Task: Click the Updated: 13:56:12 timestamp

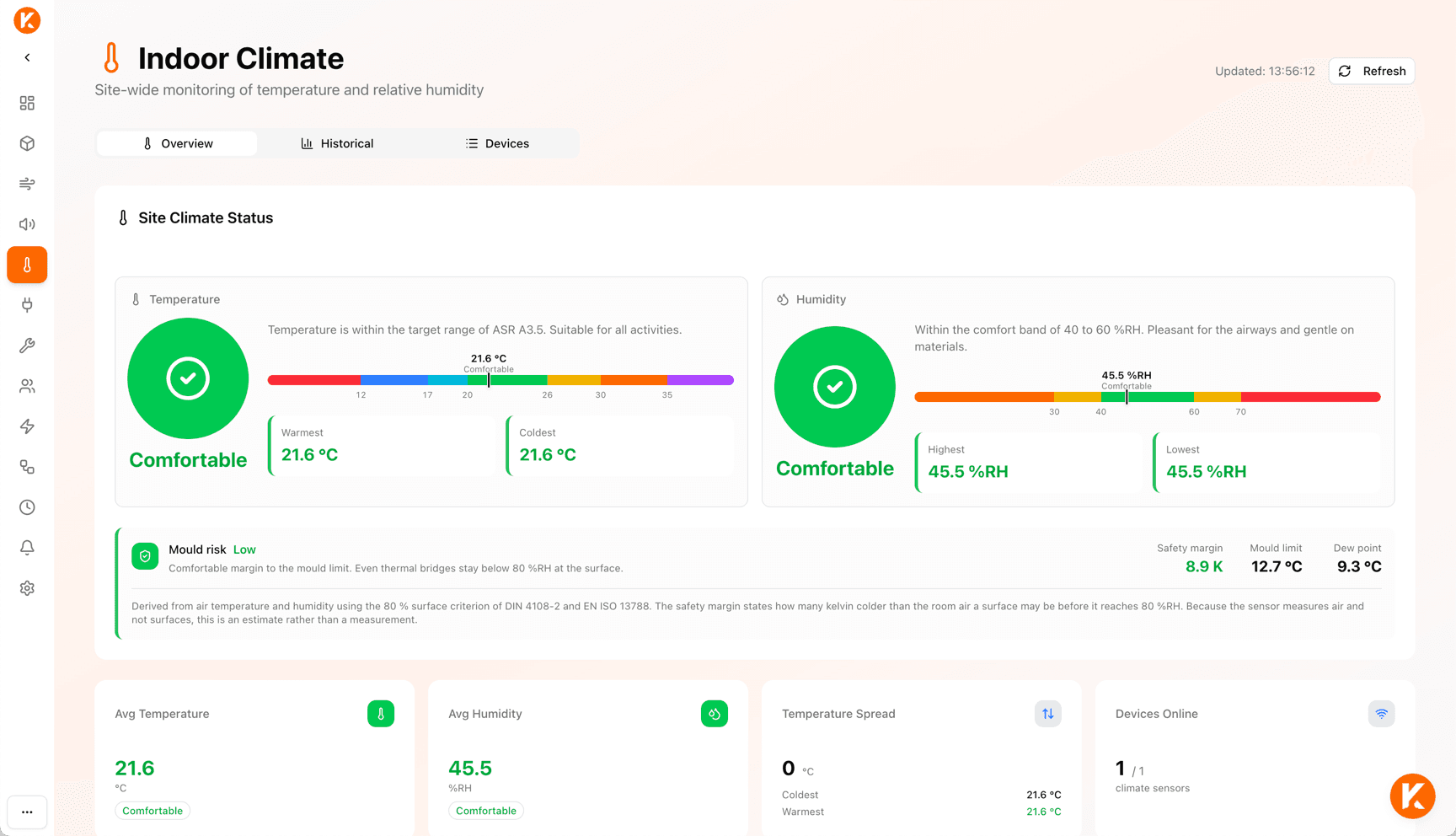Action: click(1265, 71)
